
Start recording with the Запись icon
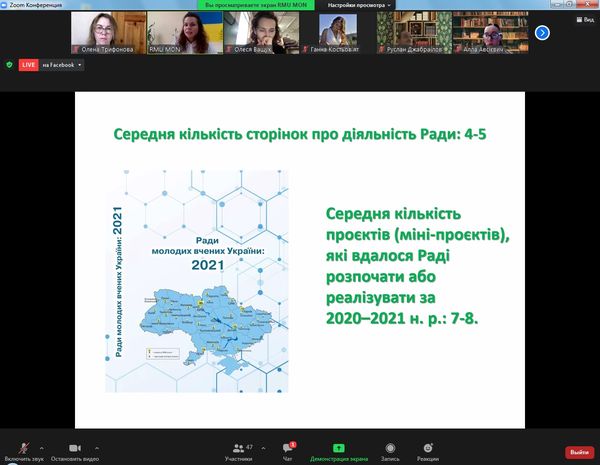(389, 448)
